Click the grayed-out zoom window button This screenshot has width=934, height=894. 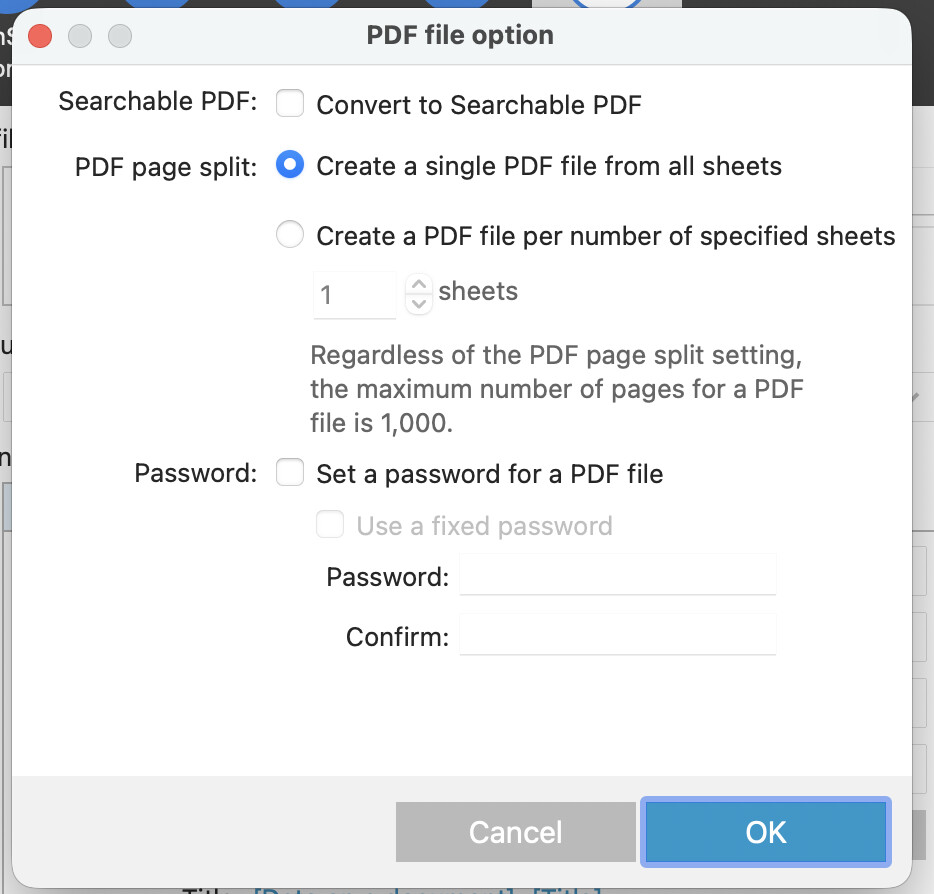point(119,37)
